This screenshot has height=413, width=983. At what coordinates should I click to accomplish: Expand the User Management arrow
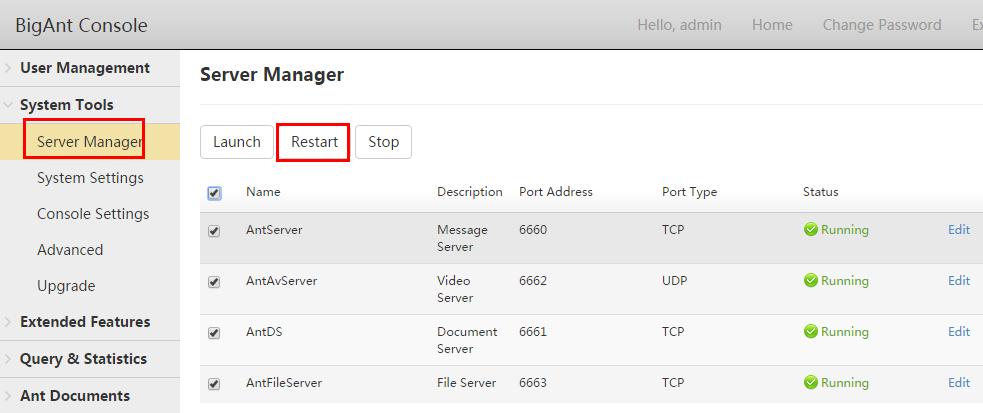click(8, 68)
